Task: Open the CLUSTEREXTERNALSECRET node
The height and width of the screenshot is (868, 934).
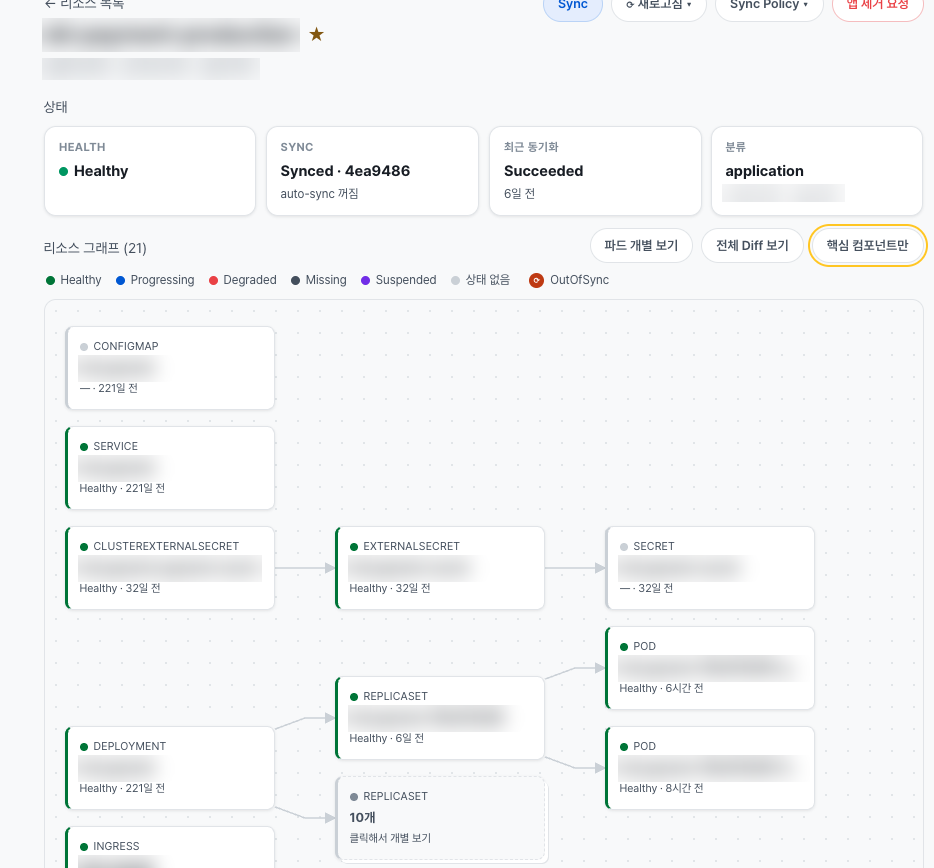Action: coord(170,568)
